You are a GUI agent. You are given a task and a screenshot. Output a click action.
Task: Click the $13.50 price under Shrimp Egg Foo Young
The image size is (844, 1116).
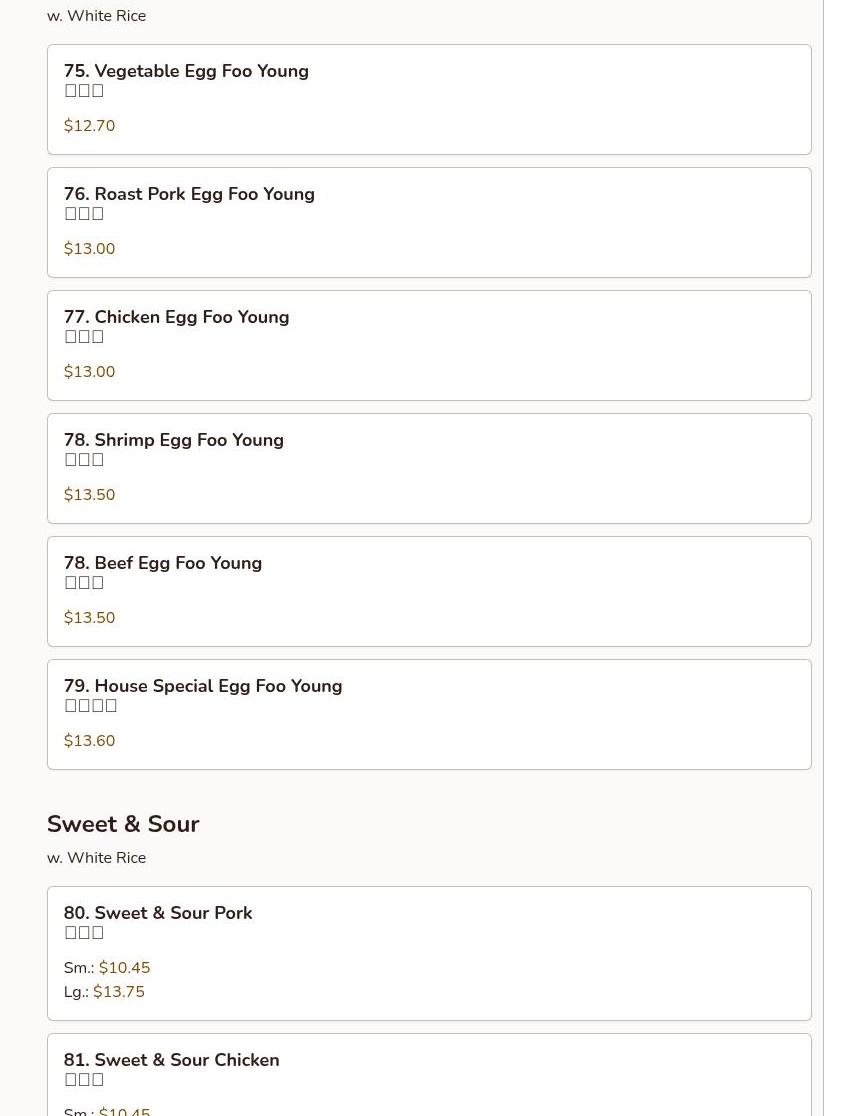(x=89, y=495)
